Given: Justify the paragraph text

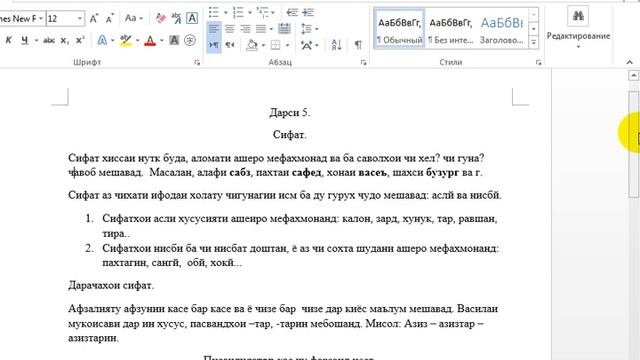Looking at the screenshot, I should tap(261, 29).
